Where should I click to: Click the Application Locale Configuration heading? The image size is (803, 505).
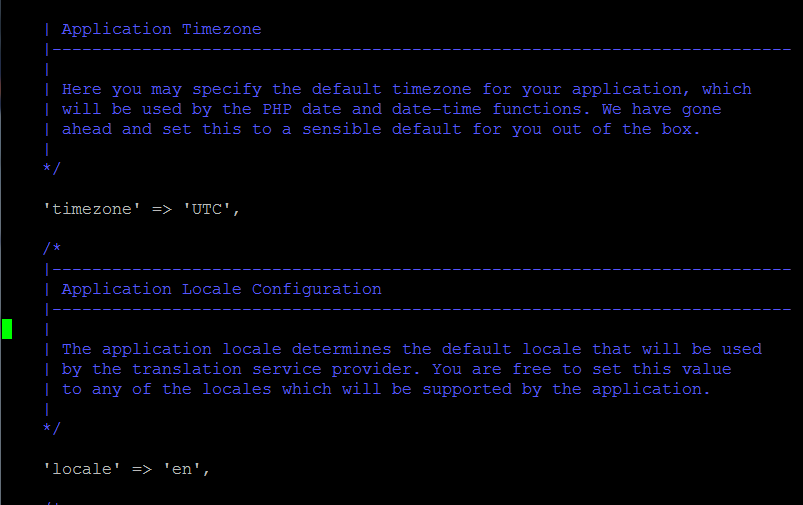(x=221, y=289)
